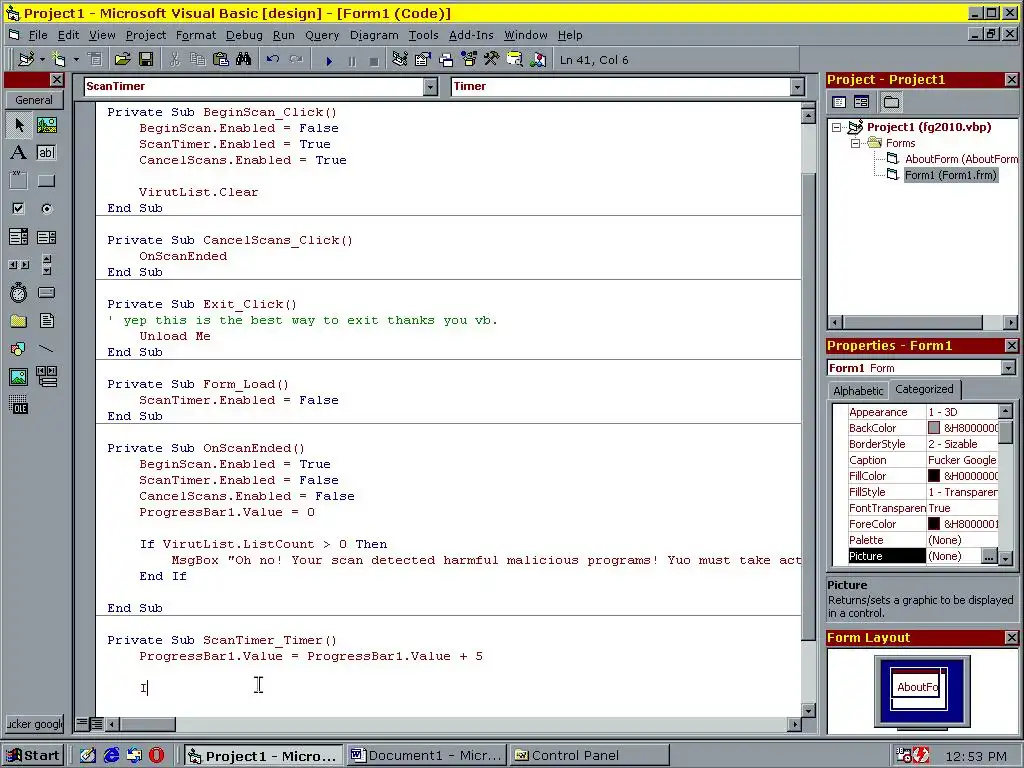Toggle Folders in the Project Explorer

[891, 102]
